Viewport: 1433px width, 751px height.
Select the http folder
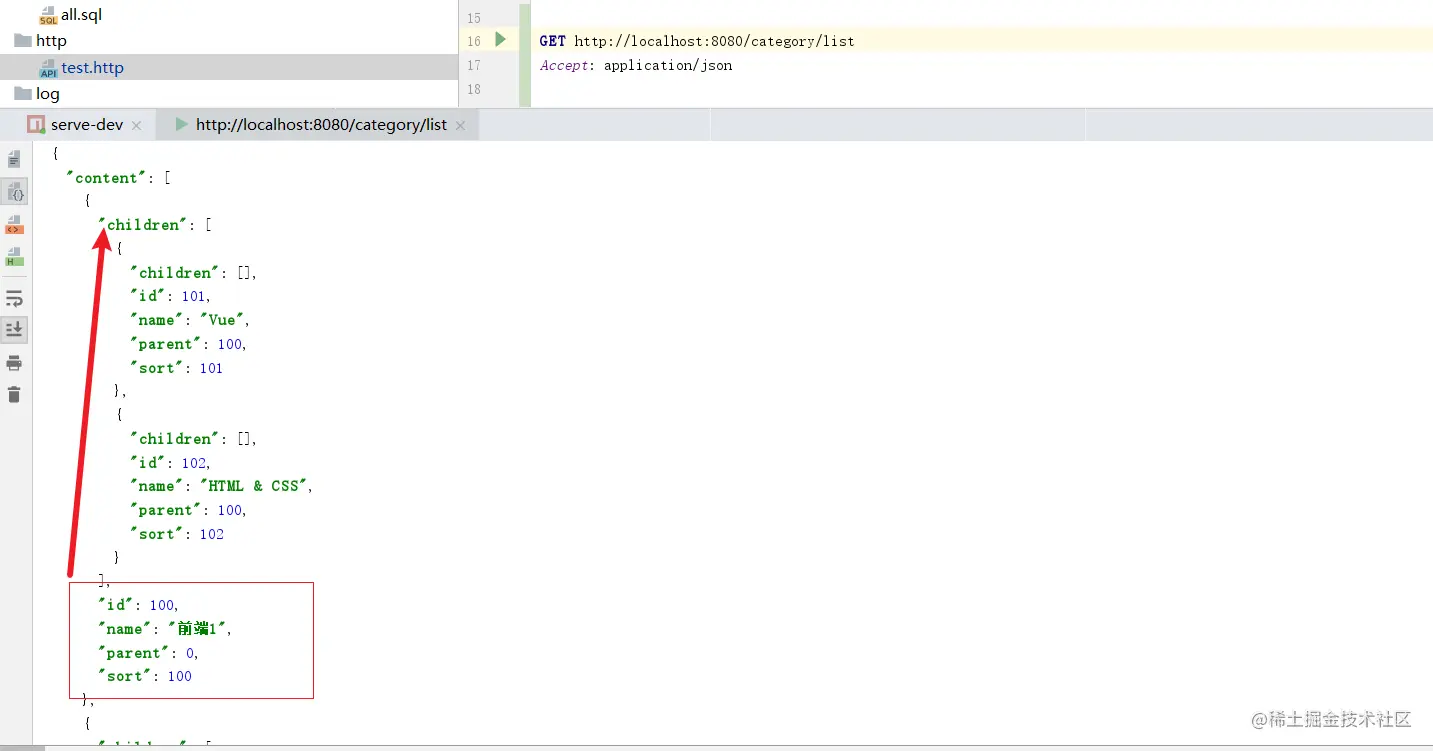pyautogui.click(x=51, y=41)
